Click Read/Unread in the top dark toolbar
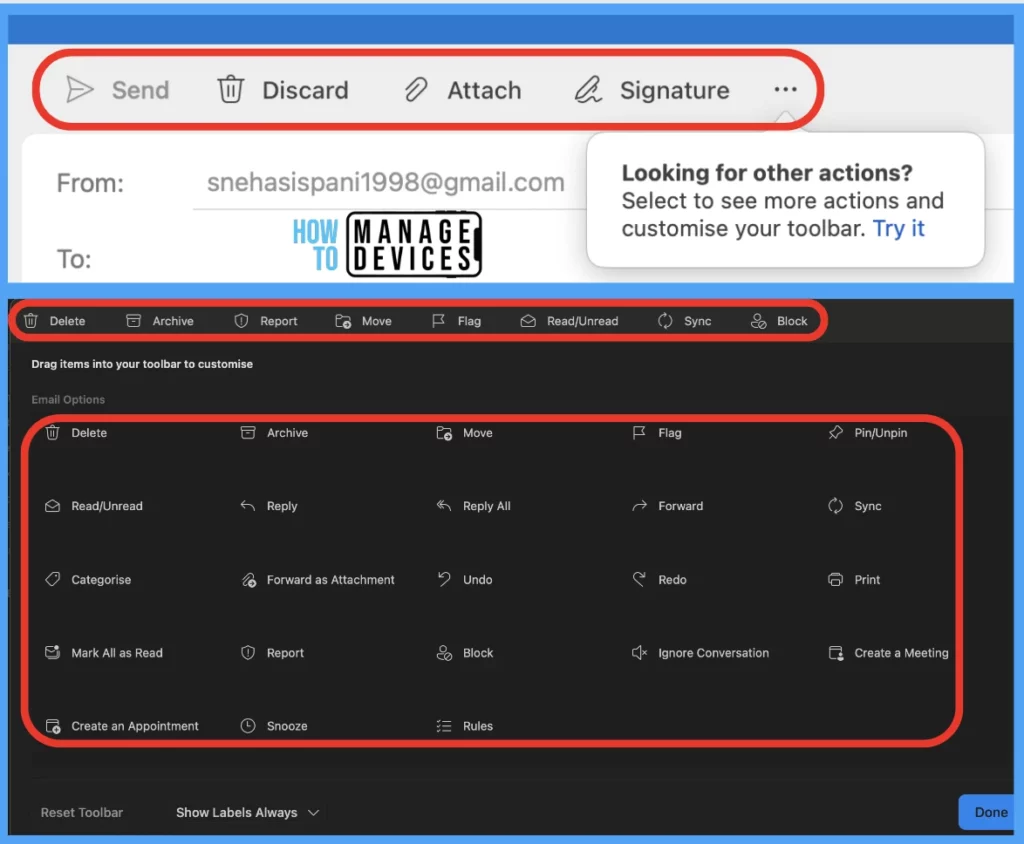This screenshot has width=1024, height=844. click(x=569, y=321)
